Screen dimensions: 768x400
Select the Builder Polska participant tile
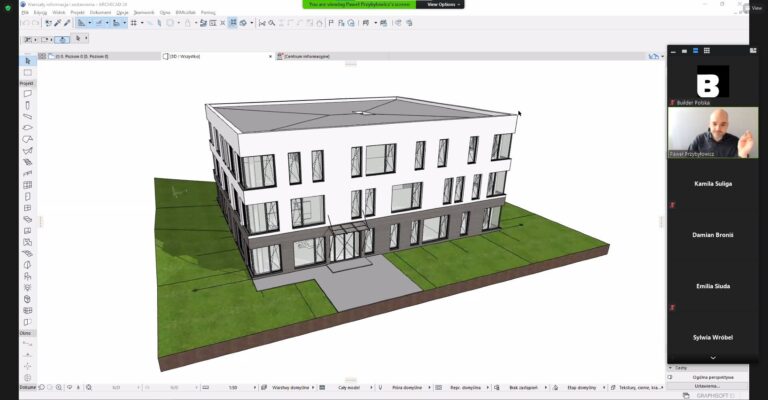713,82
